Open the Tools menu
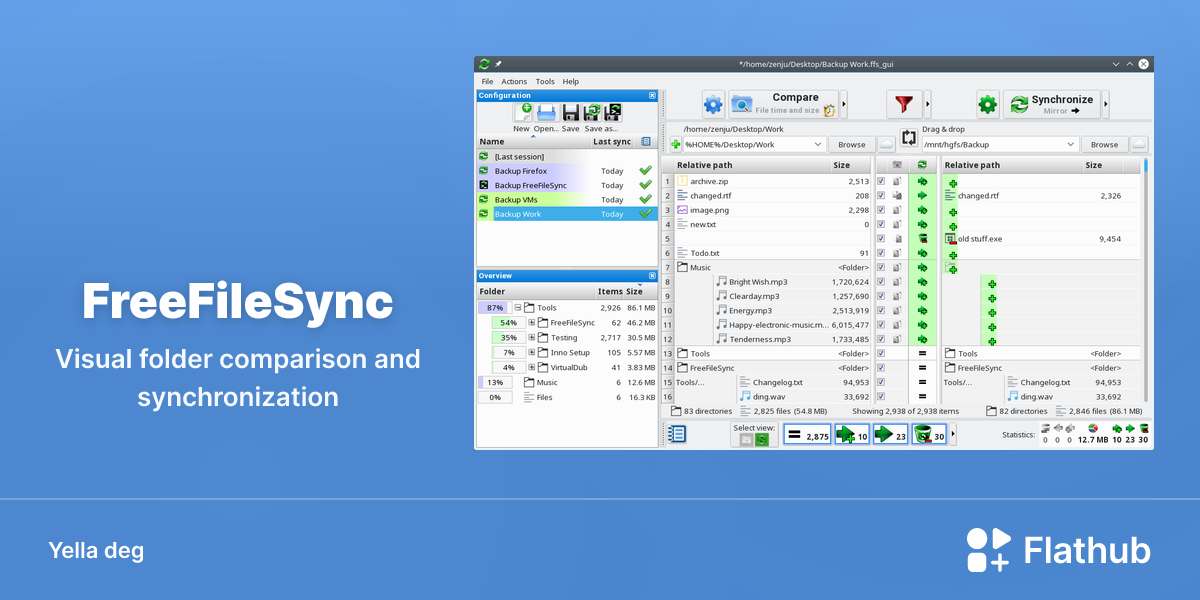 coord(545,81)
